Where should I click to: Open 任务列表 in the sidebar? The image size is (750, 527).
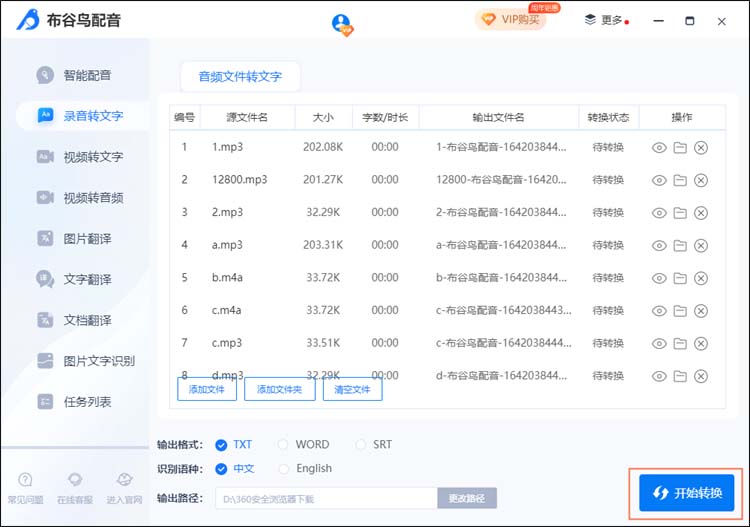pos(87,402)
